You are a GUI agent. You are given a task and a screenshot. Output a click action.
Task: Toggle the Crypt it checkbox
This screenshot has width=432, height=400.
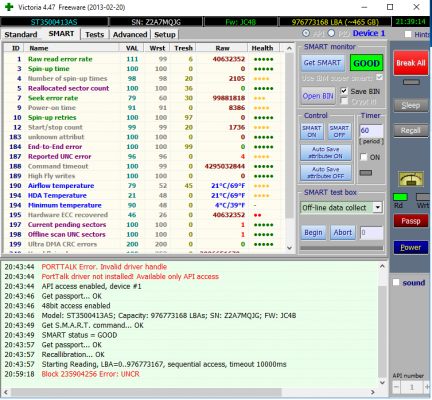[x=344, y=101]
